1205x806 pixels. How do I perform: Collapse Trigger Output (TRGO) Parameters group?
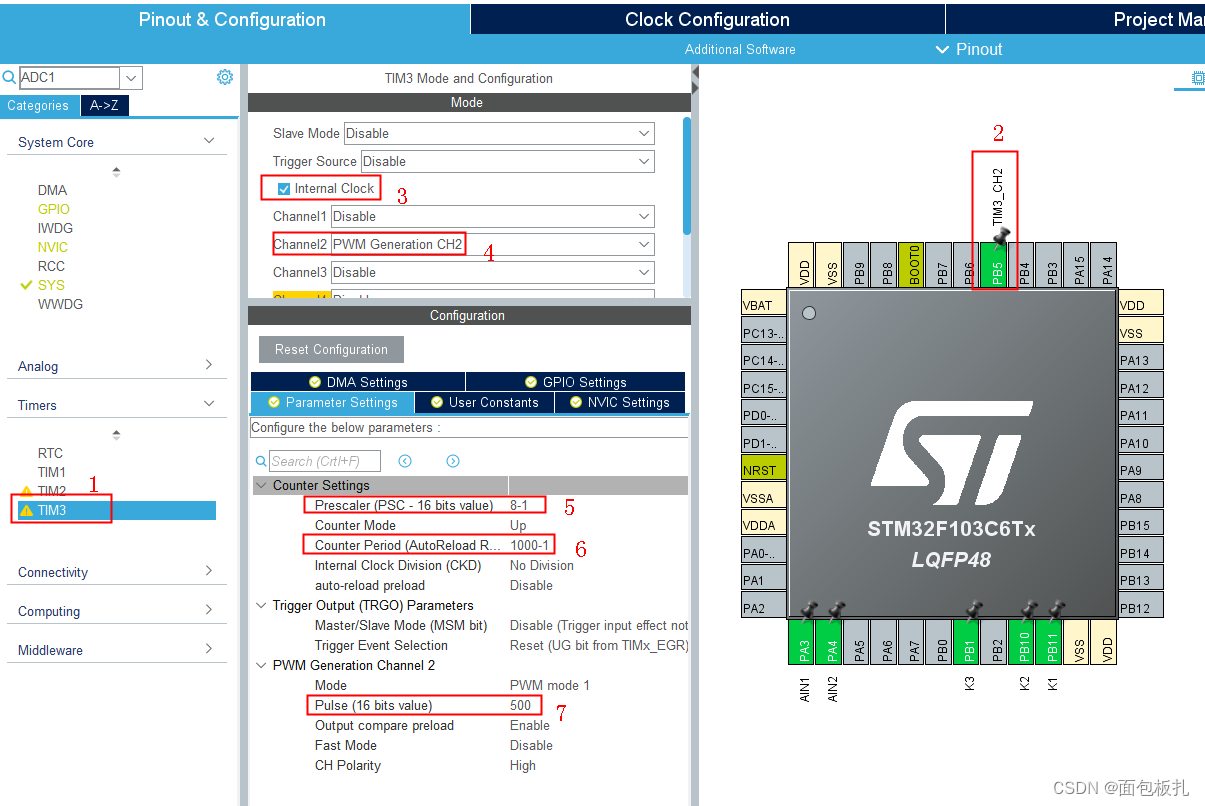(x=262, y=605)
